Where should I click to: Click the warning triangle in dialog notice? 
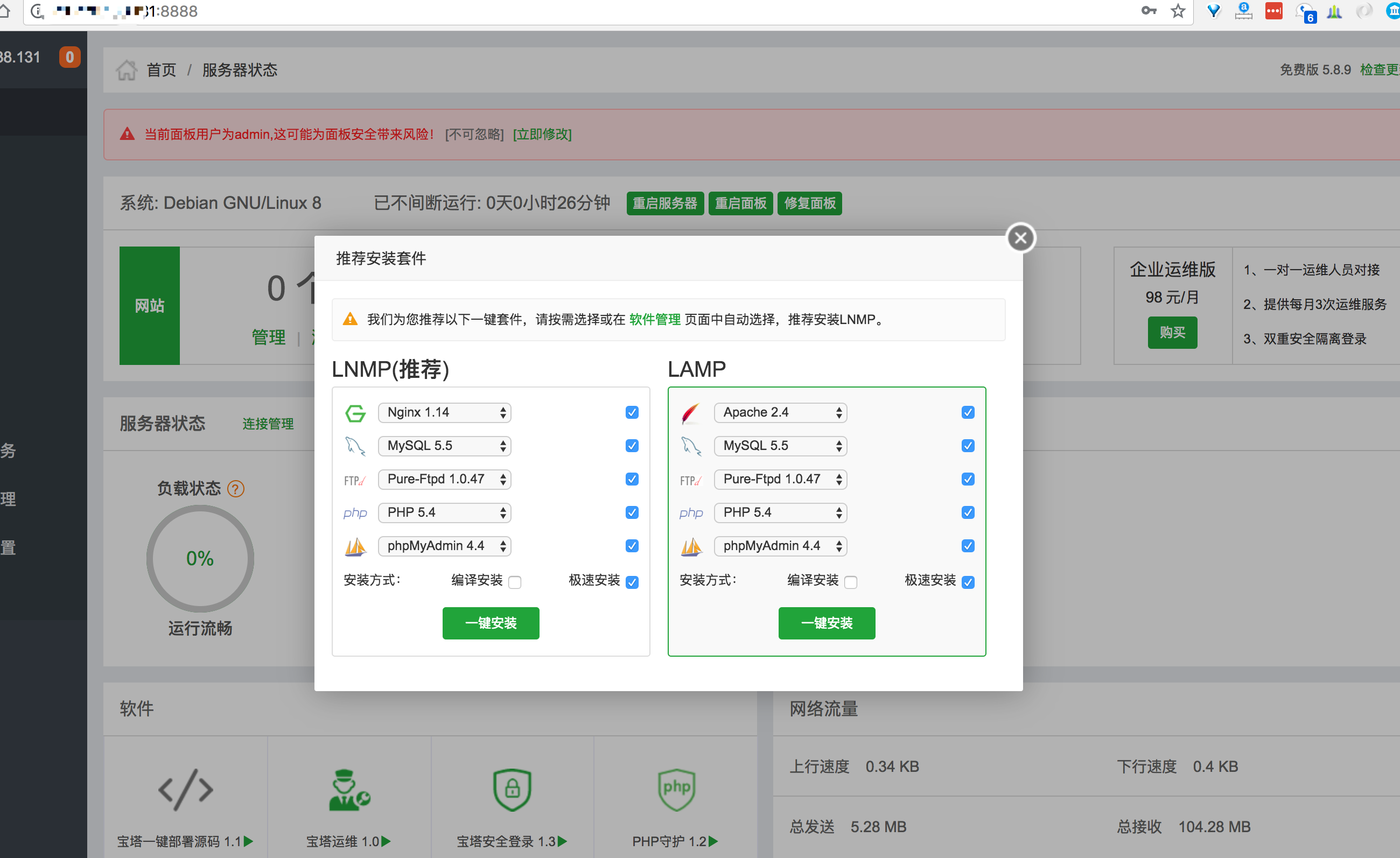tap(350, 319)
